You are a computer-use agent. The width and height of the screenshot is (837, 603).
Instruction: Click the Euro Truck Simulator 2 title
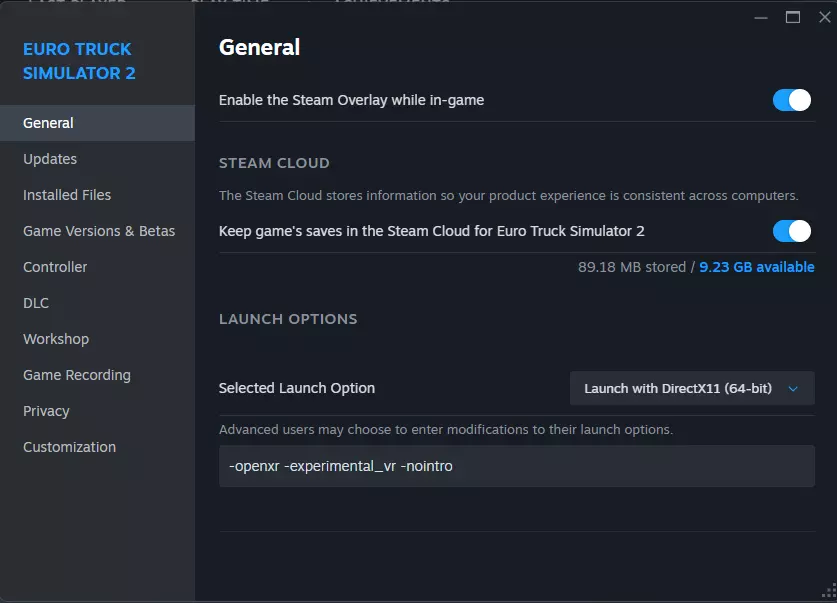(x=79, y=61)
